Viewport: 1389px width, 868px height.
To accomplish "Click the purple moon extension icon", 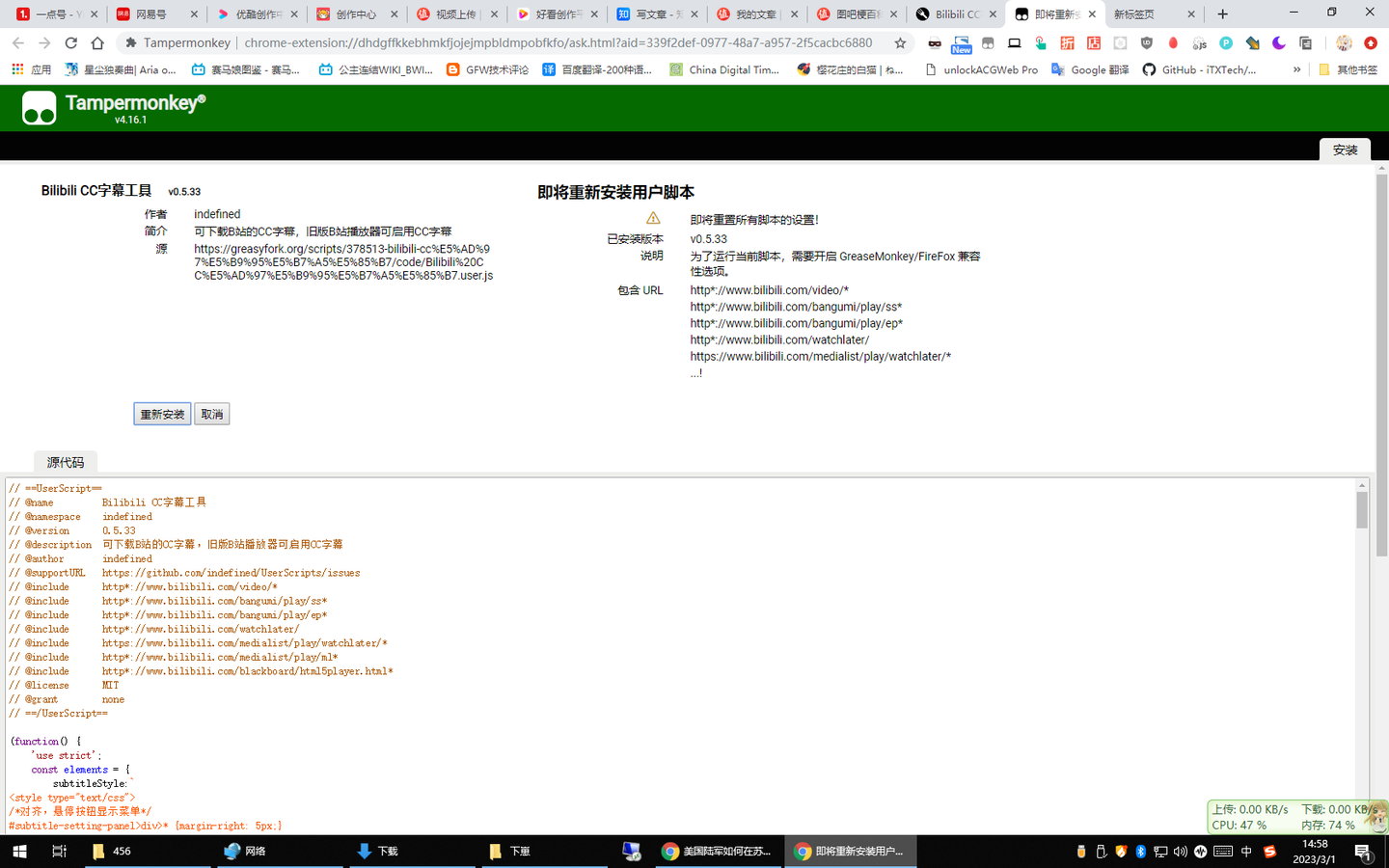I will (1279, 42).
